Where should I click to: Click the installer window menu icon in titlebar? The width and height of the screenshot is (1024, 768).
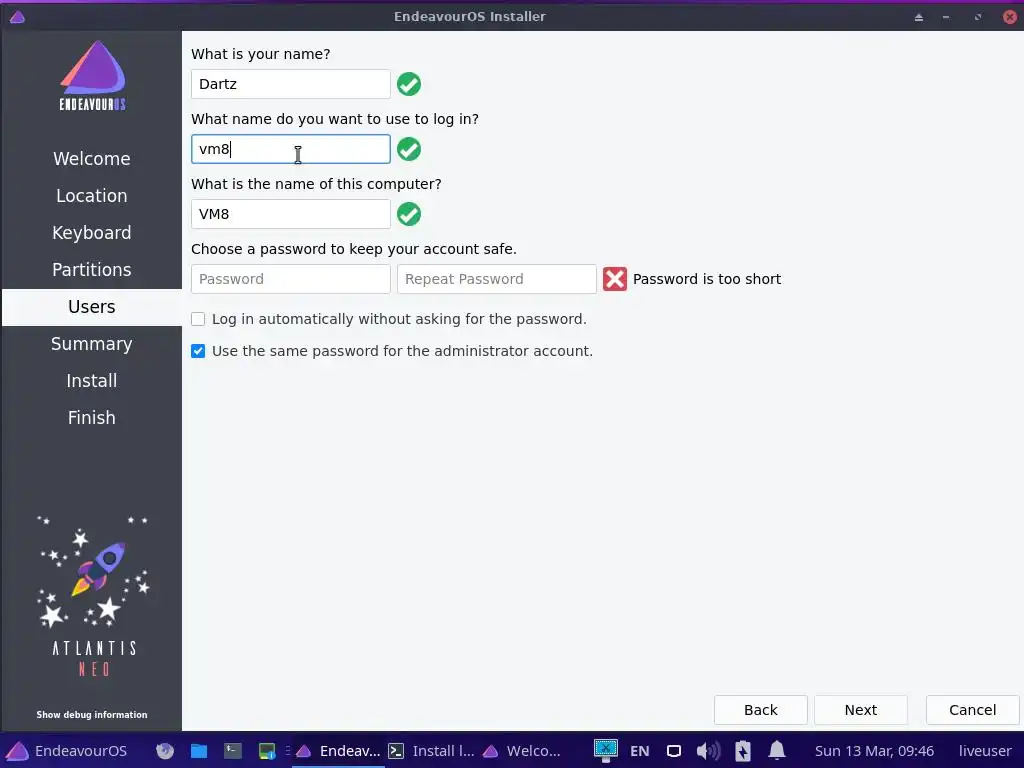tap(18, 17)
